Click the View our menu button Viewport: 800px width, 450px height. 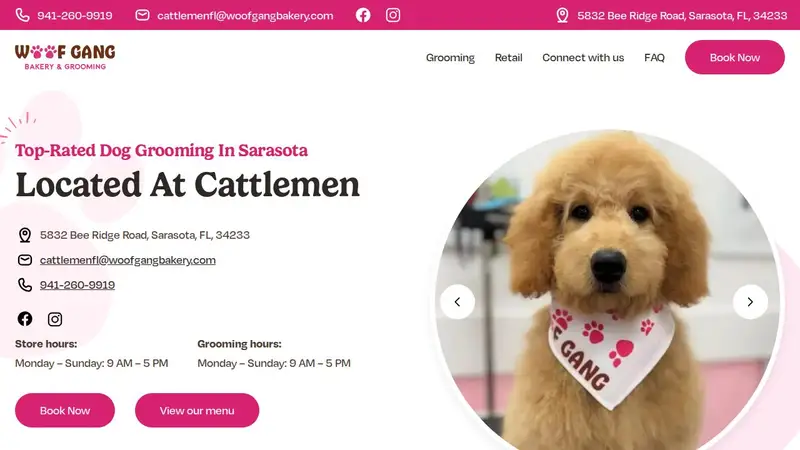click(x=197, y=410)
